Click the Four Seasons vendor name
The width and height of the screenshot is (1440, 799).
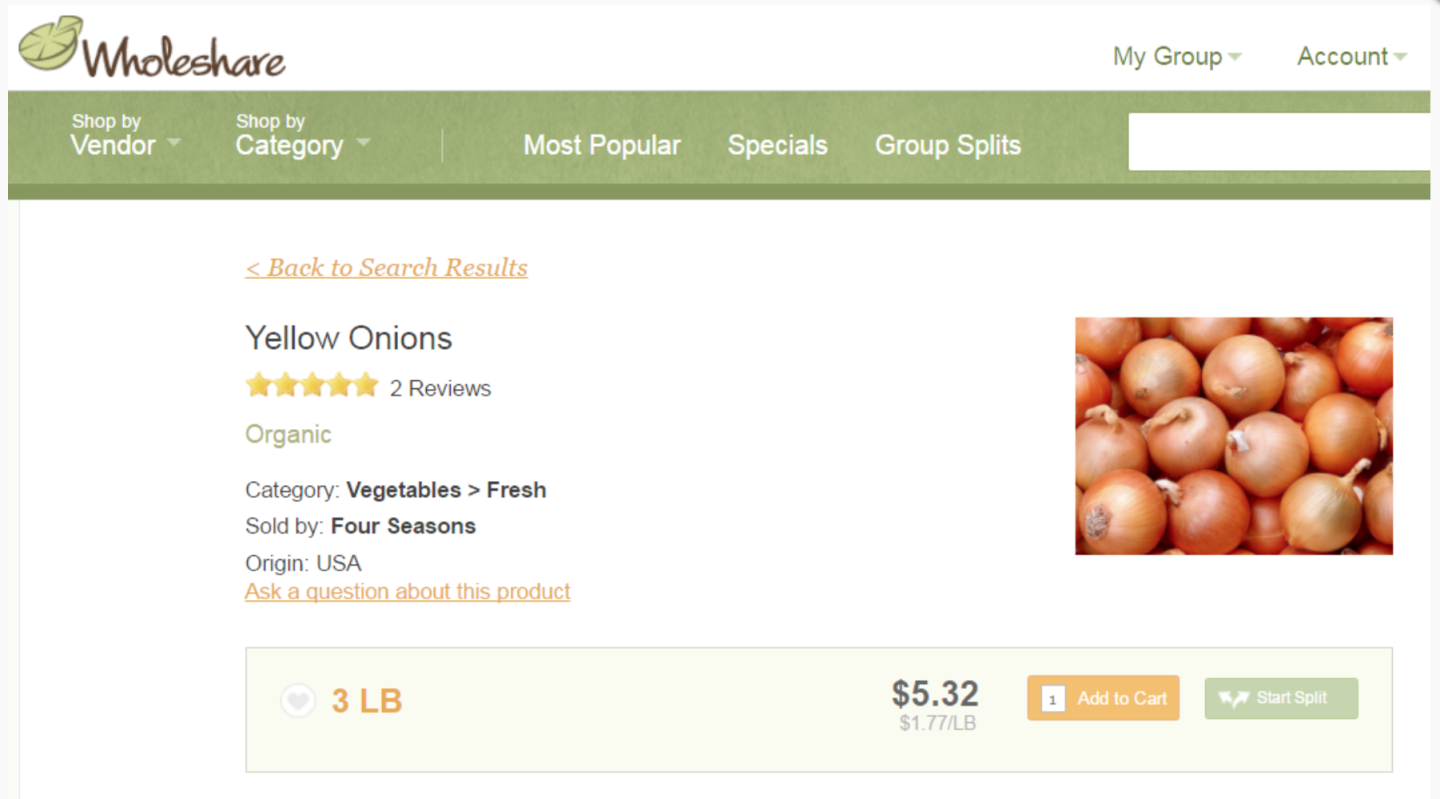tap(403, 526)
